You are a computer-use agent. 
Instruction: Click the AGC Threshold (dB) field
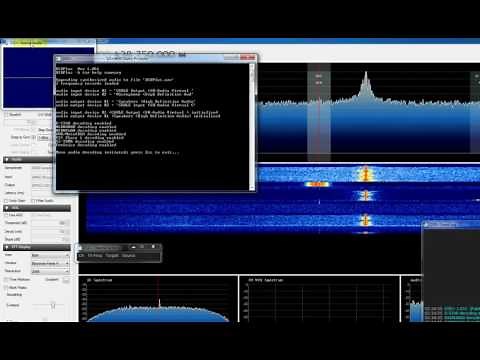tap(51, 223)
